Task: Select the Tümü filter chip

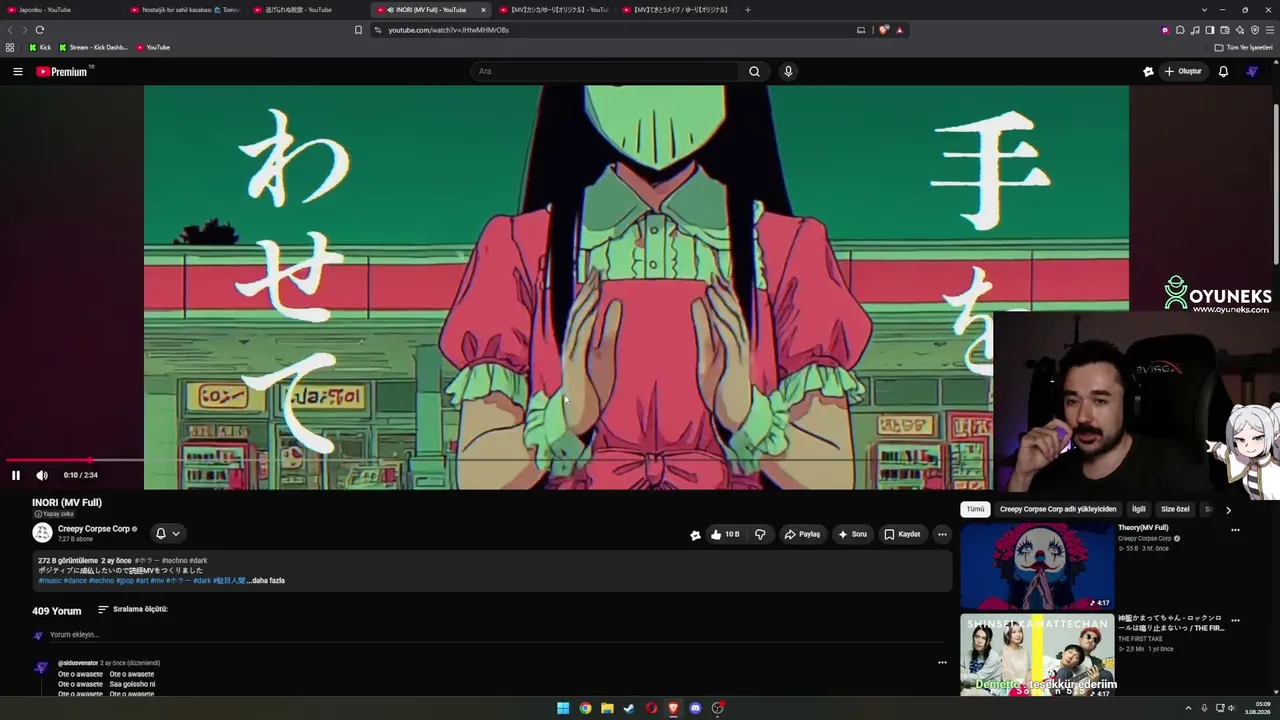Action: (975, 509)
